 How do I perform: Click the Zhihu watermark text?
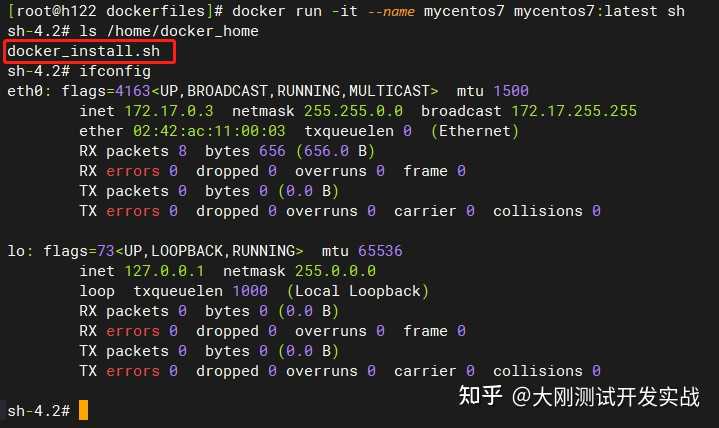click(579, 396)
